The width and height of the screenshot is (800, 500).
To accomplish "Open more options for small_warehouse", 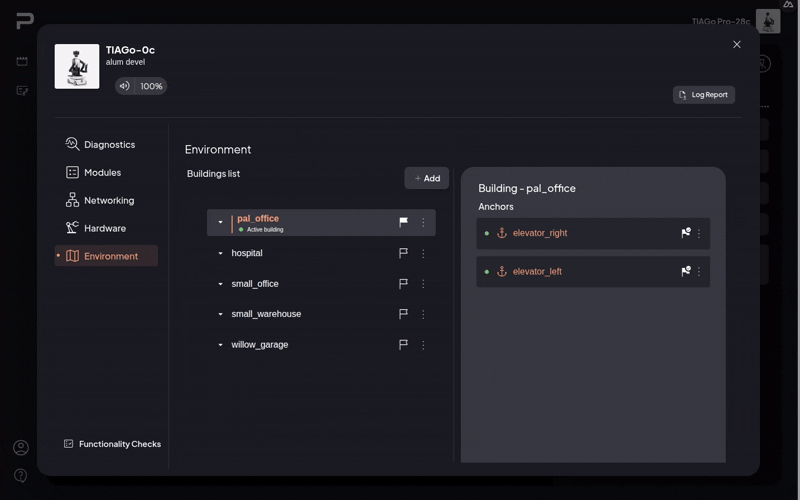I will [x=423, y=314].
